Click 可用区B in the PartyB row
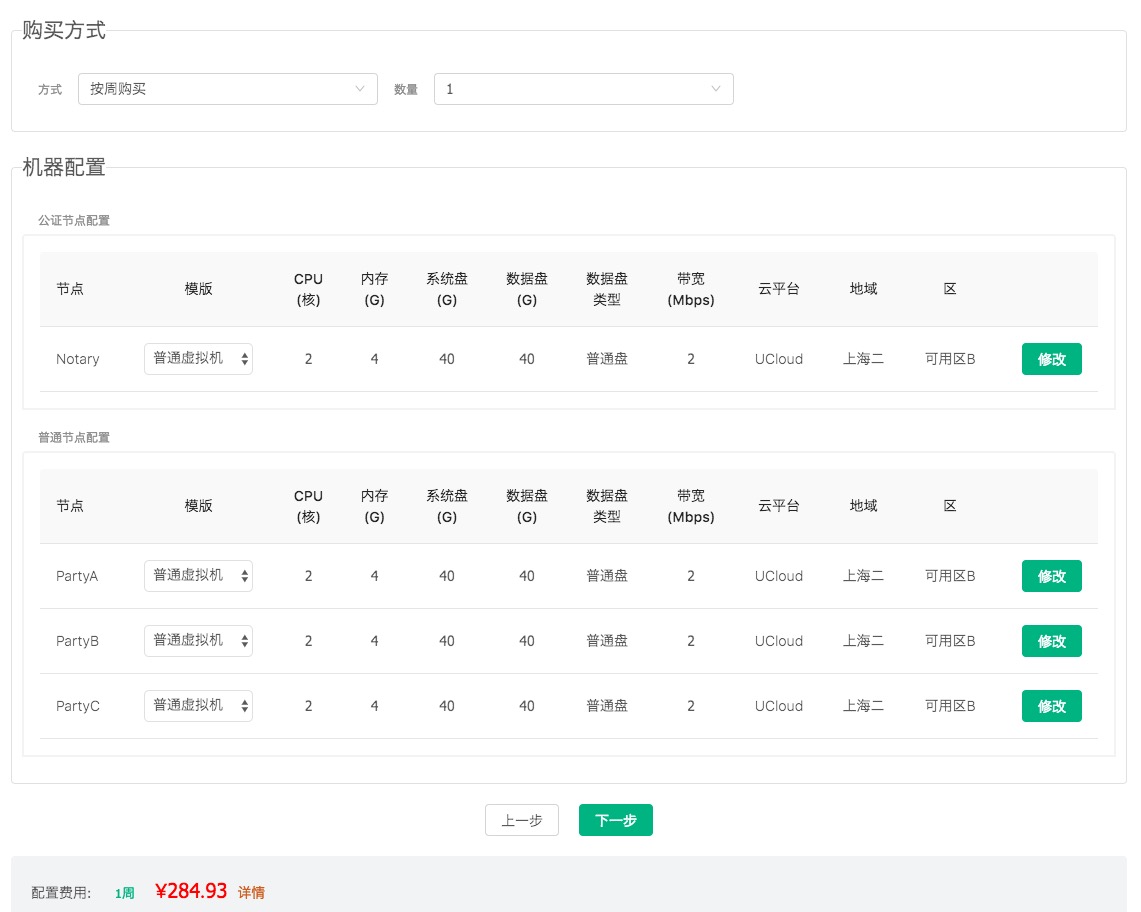This screenshot has width=1141, height=912. pyautogui.click(x=950, y=641)
